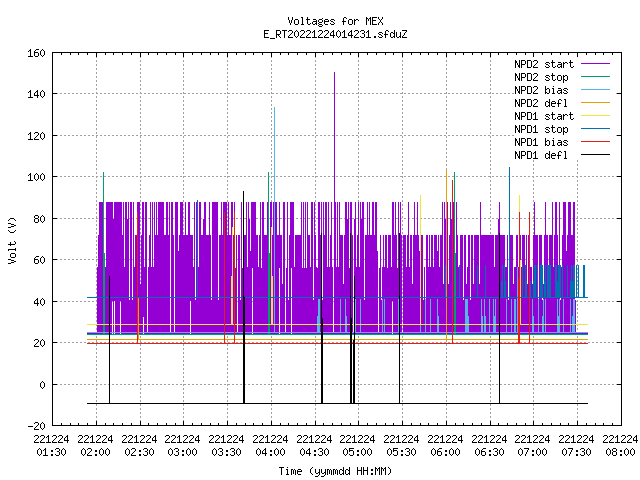
Task: Click the x-axis tick label 04:30
Action: pyautogui.click(x=314, y=452)
